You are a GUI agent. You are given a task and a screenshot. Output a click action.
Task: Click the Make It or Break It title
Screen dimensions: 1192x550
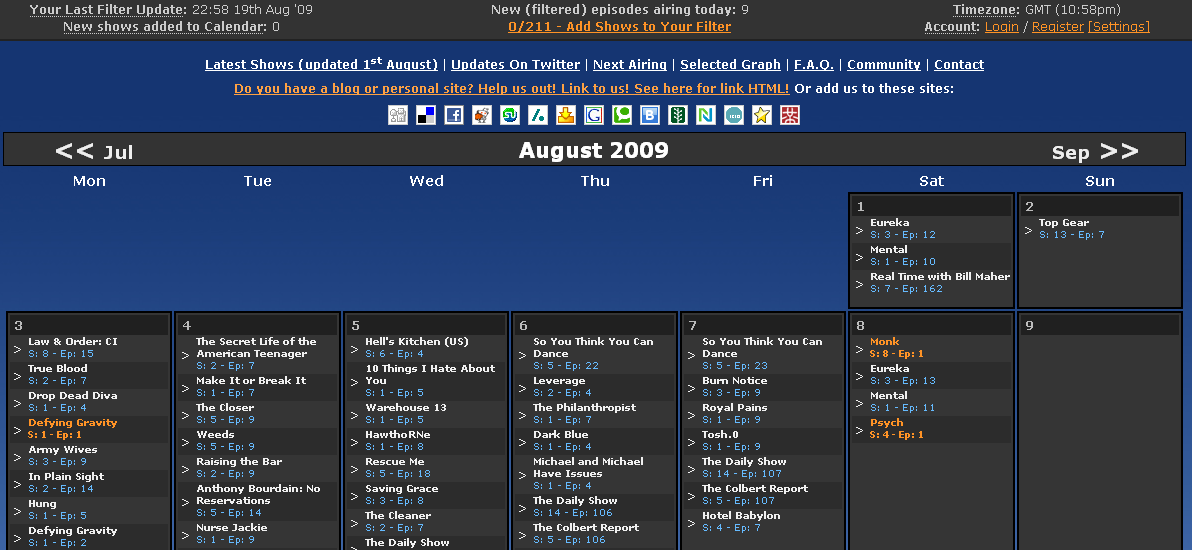coord(251,380)
